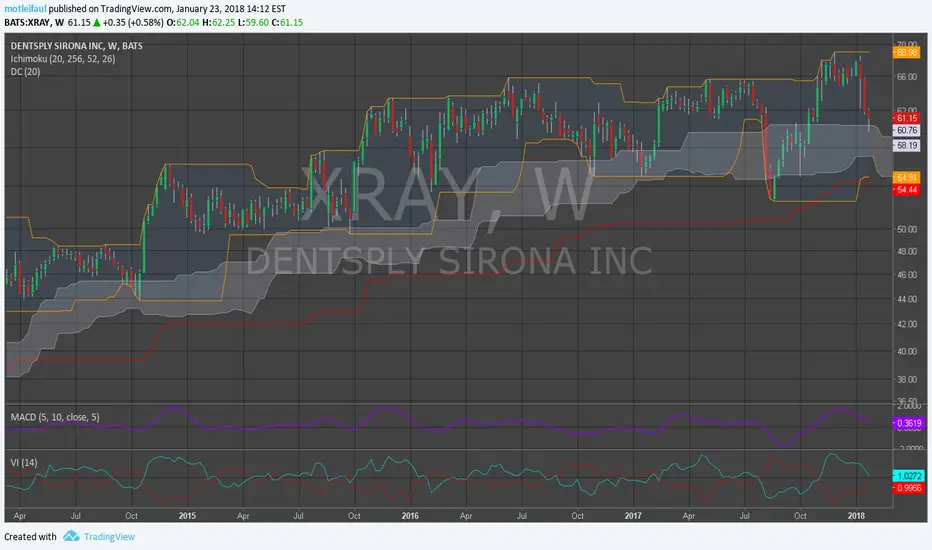Open the TradingView link in the footer

tap(109, 537)
